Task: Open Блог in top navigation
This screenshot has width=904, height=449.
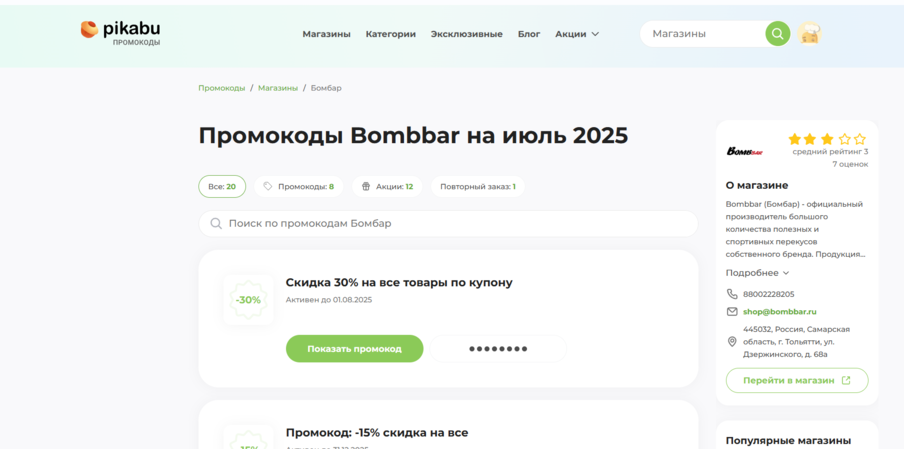Action: point(529,34)
